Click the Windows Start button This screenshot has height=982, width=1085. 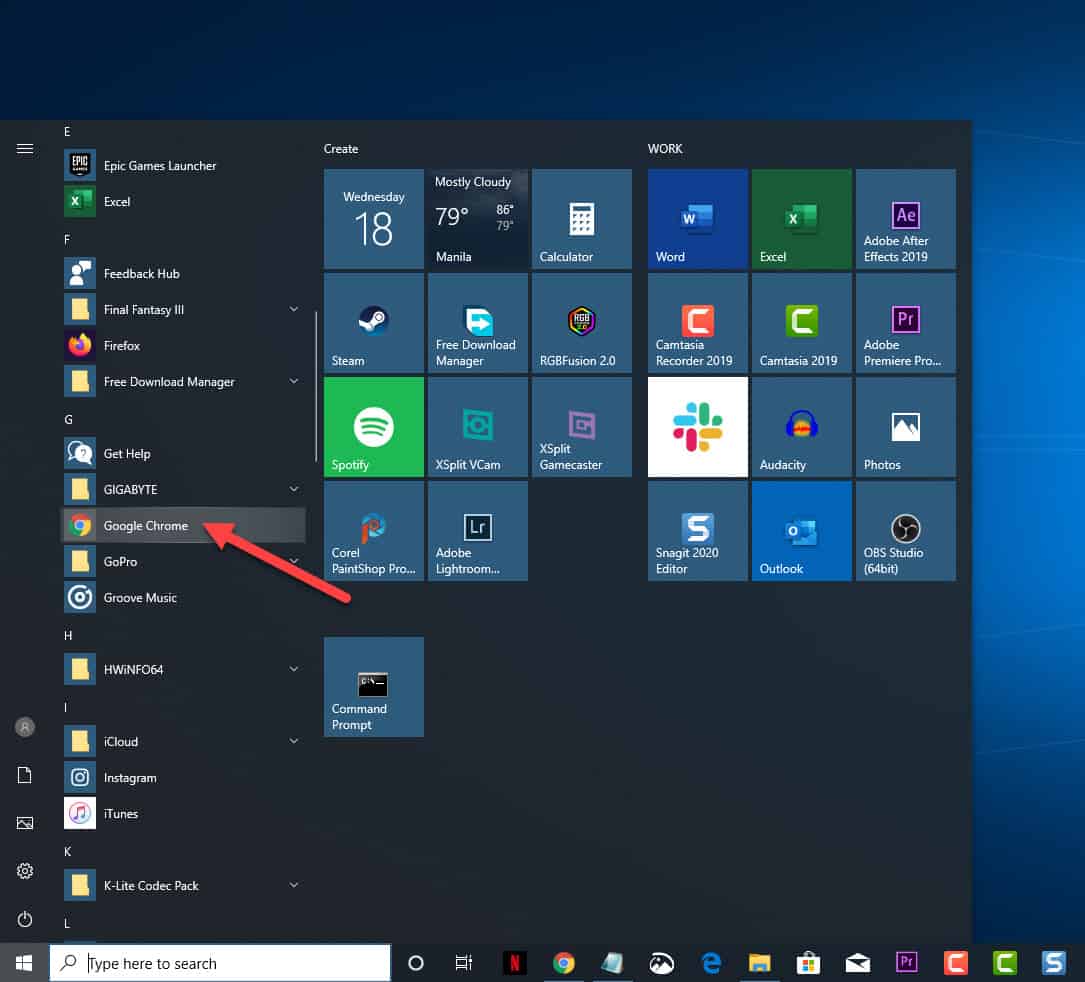24,963
